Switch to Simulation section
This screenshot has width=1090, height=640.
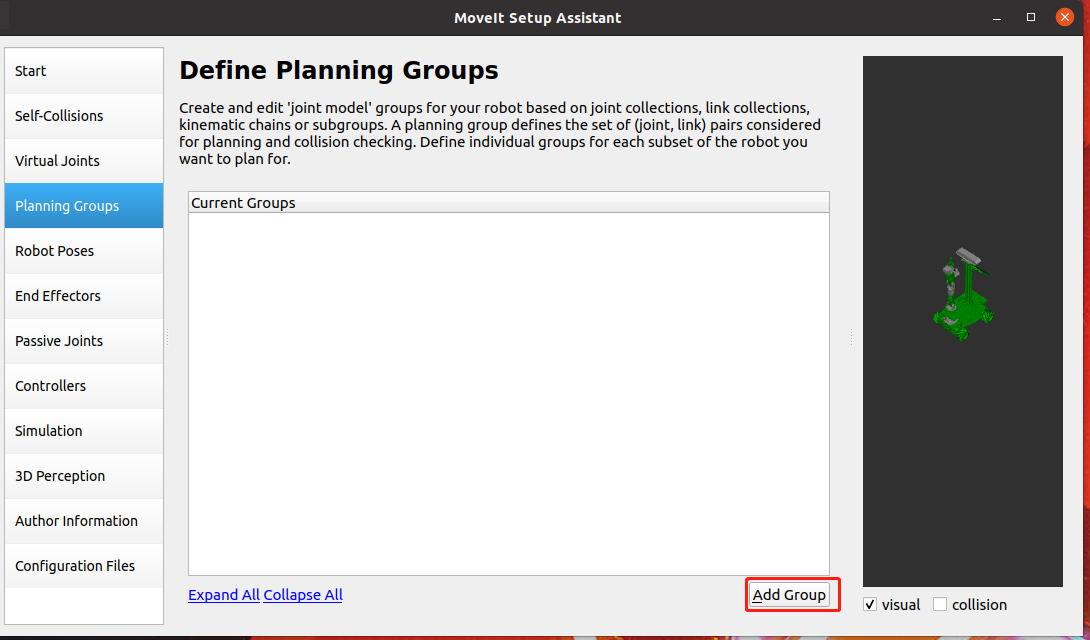[84, 431]
